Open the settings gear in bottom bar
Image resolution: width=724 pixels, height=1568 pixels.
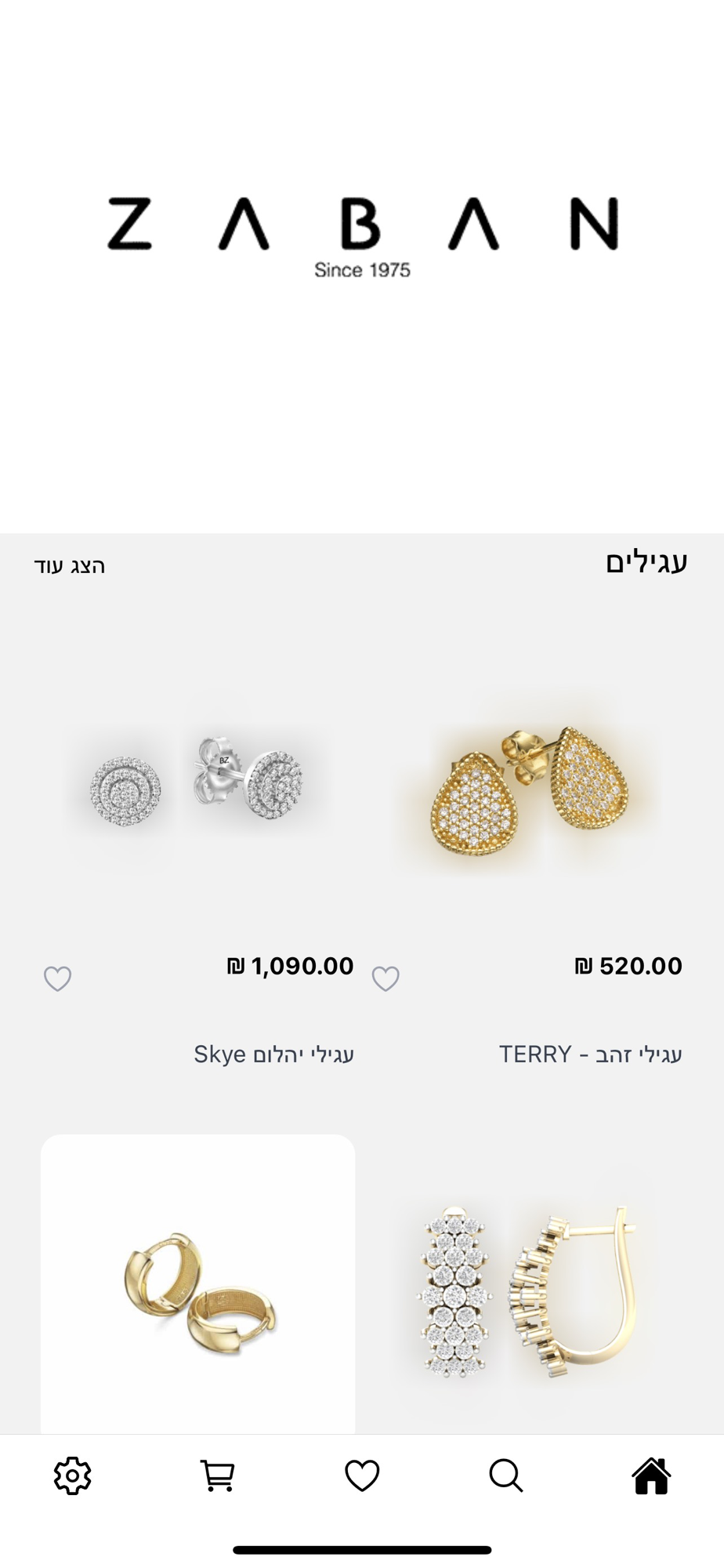(x=72, y=1475)
